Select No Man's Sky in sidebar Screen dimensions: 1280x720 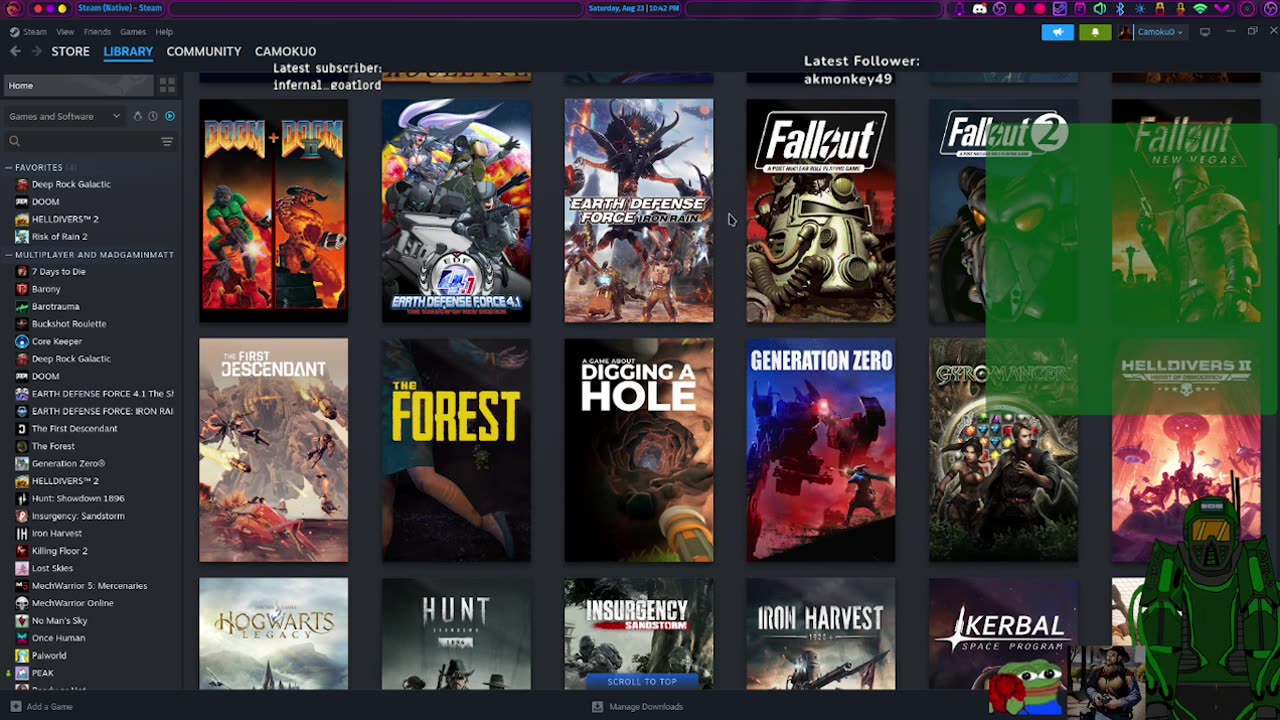(x=59, y=621)
